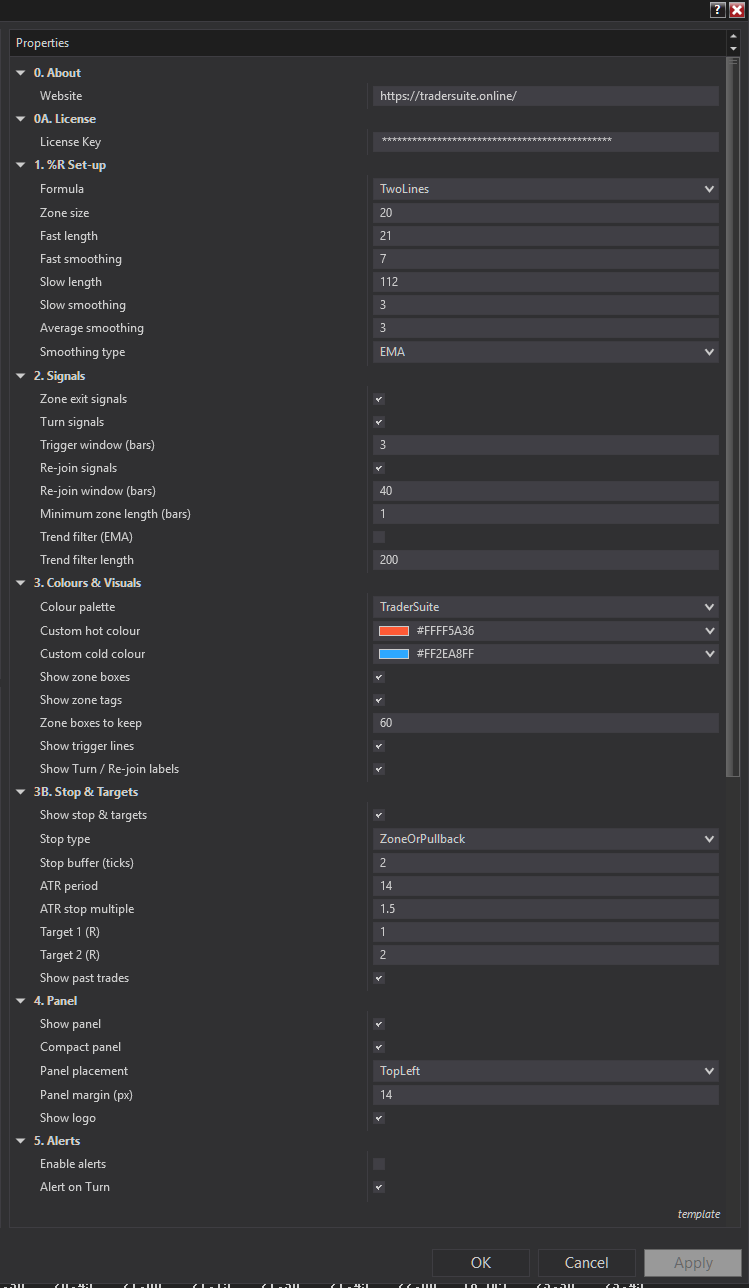Viewport: 749px width, 1288px height.
Task: Toggle Show panel checkbox
Action: (x=379, y=1024)
